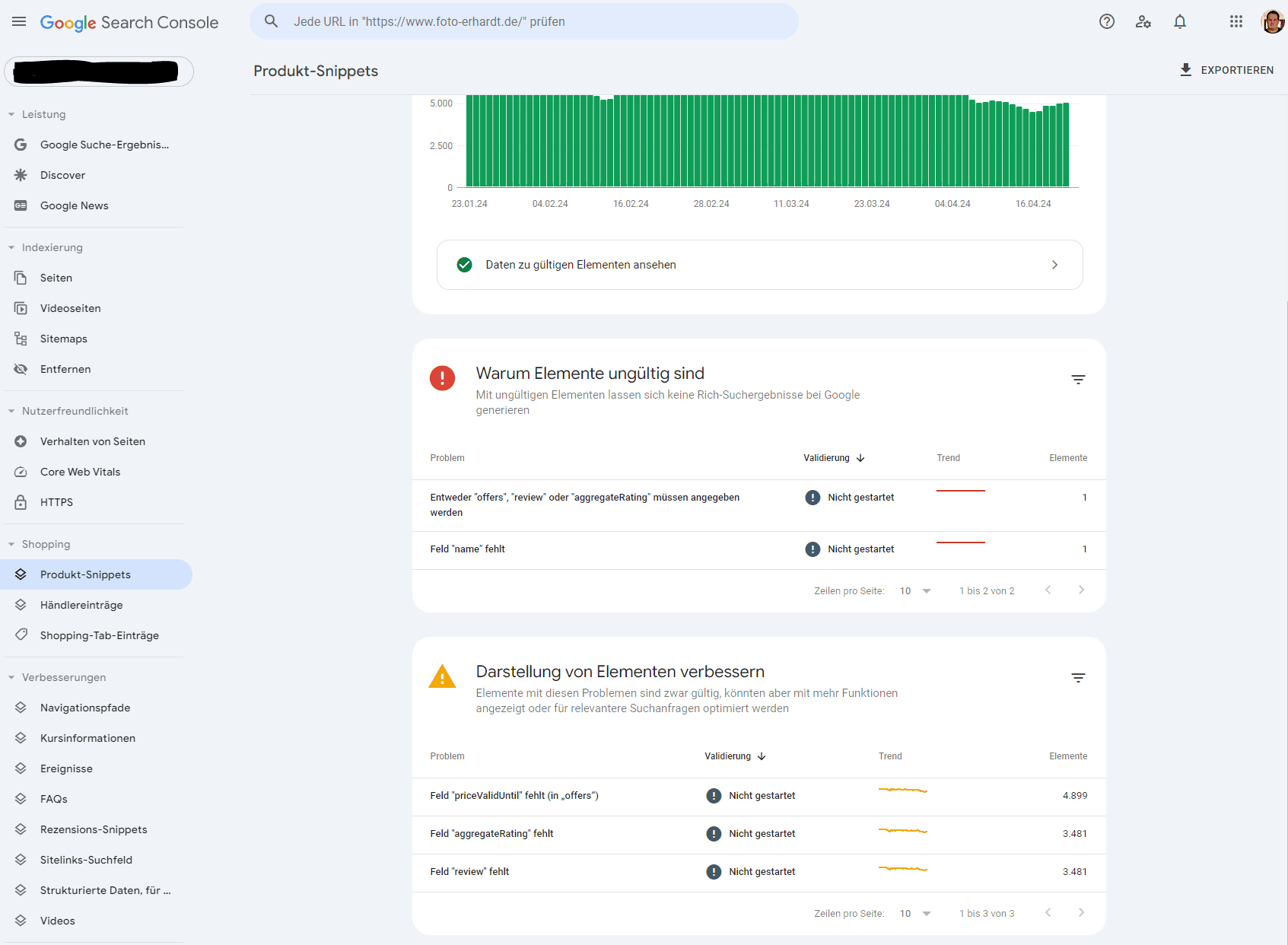Collapse the Shopping section
This screenshot has width=1288, height=945.
tap(11, 544)
